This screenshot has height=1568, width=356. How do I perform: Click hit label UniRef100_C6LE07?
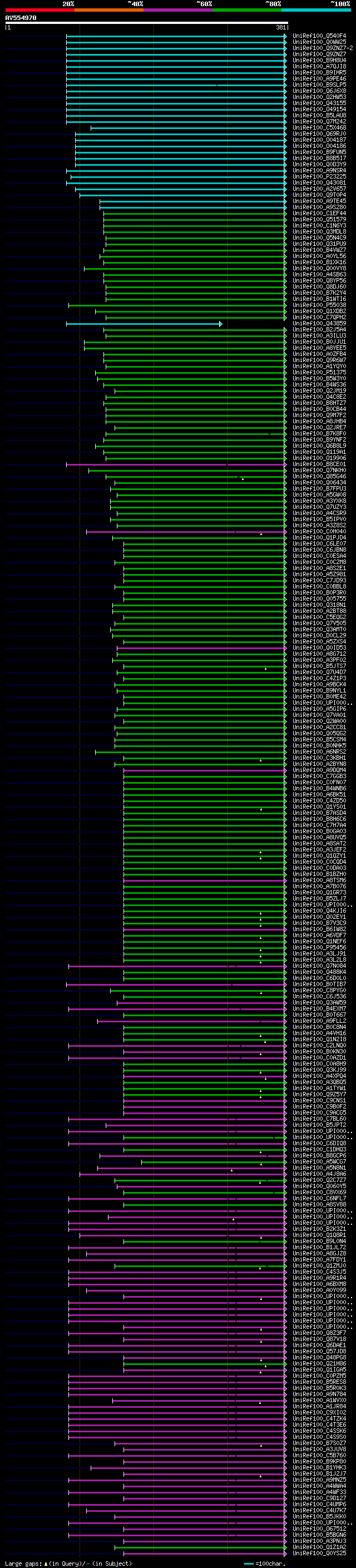(x=319, y=543)
